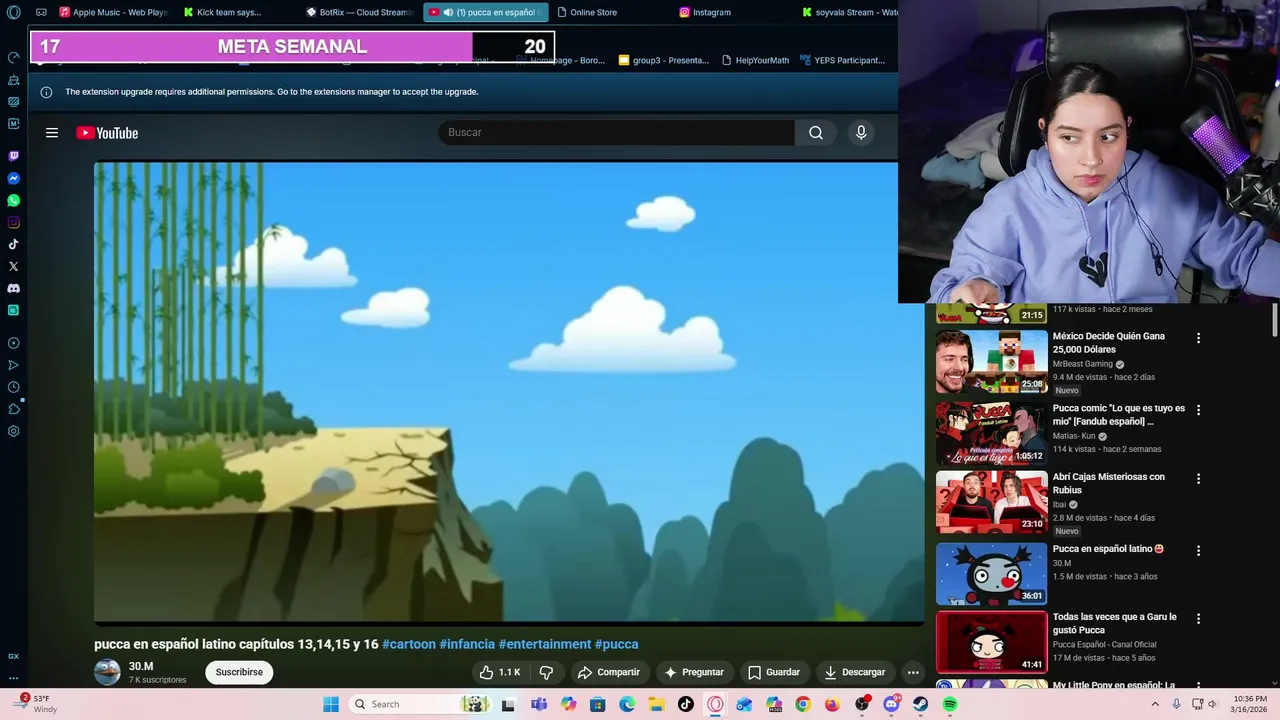Open Pucca comic fandub thumbnail
This screenshot has height=720, width=1280.
coord(991,433)
